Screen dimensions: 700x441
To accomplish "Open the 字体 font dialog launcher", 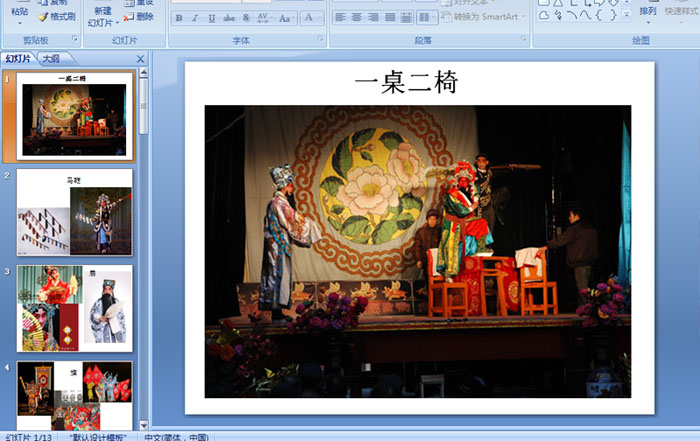I will [321, 39].
